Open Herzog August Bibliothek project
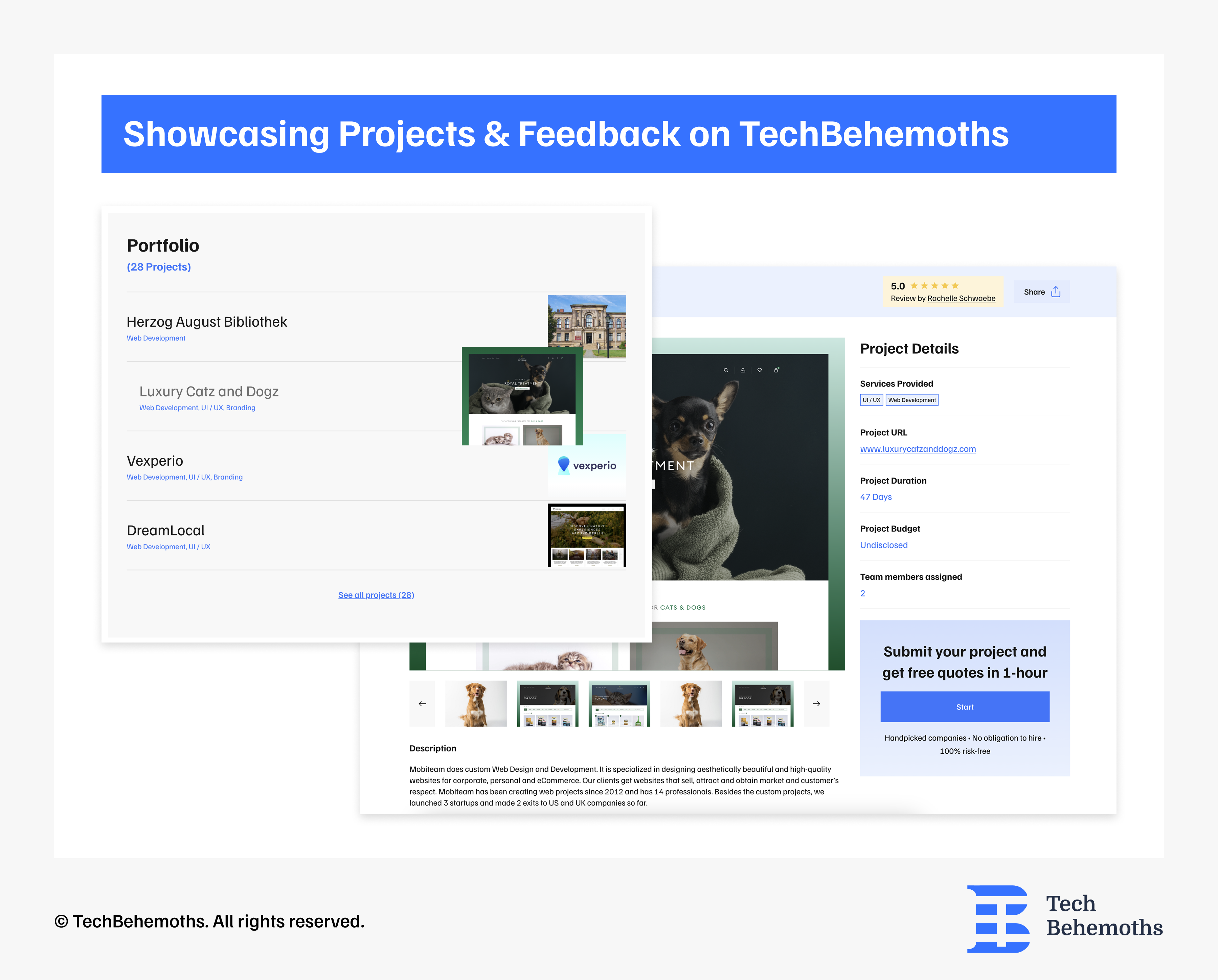The height and width of the screenshot is (980, 1218). pyautogui.click(x=207, y=322)
